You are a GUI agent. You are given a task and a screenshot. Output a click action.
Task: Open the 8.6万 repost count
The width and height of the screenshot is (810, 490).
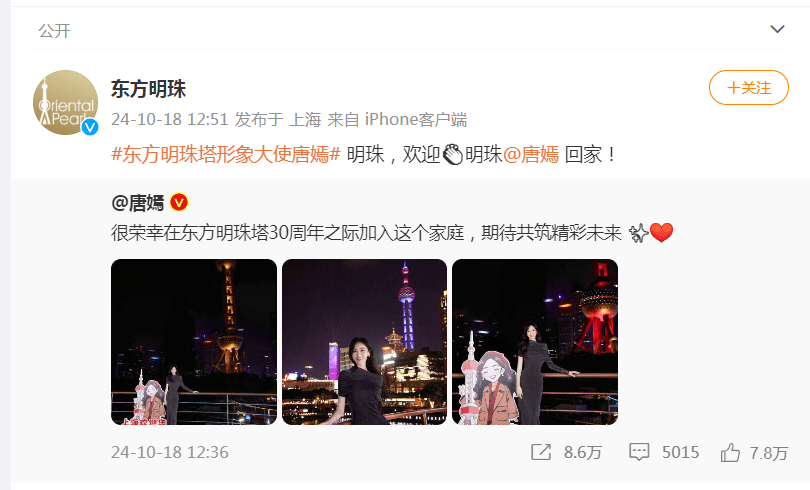(583, 453)
